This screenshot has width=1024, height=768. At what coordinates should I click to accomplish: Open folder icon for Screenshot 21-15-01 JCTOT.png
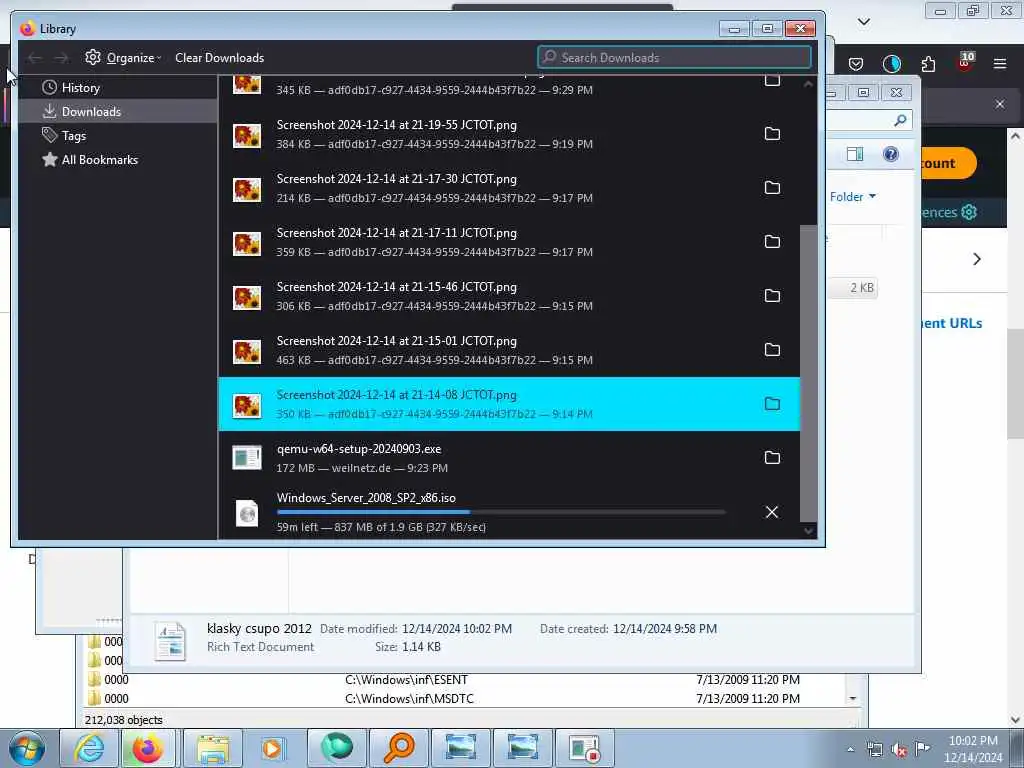tap(772, 350)
